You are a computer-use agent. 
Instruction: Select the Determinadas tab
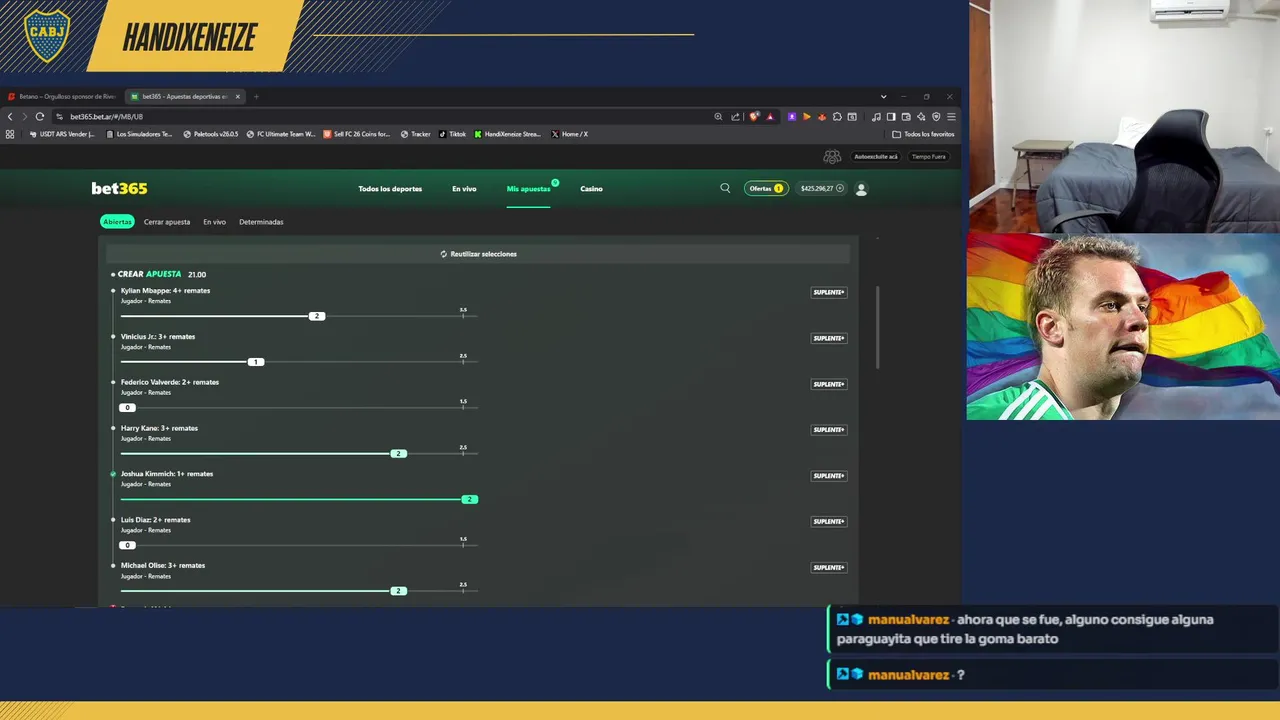tap(261, 222)
